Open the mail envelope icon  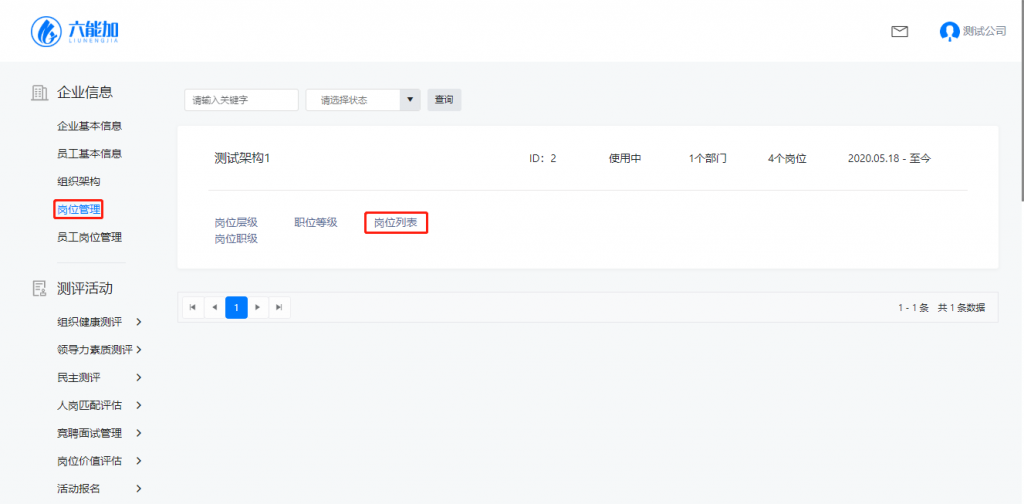(x=899, y=31)
